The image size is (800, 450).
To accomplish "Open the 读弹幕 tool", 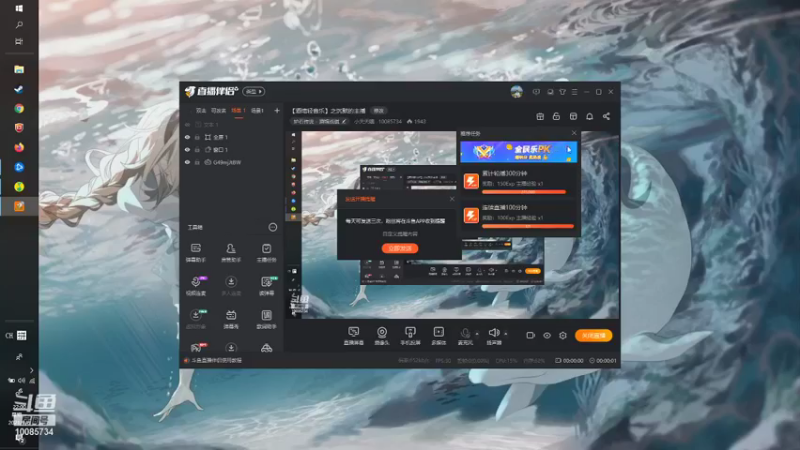I will coord(266,286).
